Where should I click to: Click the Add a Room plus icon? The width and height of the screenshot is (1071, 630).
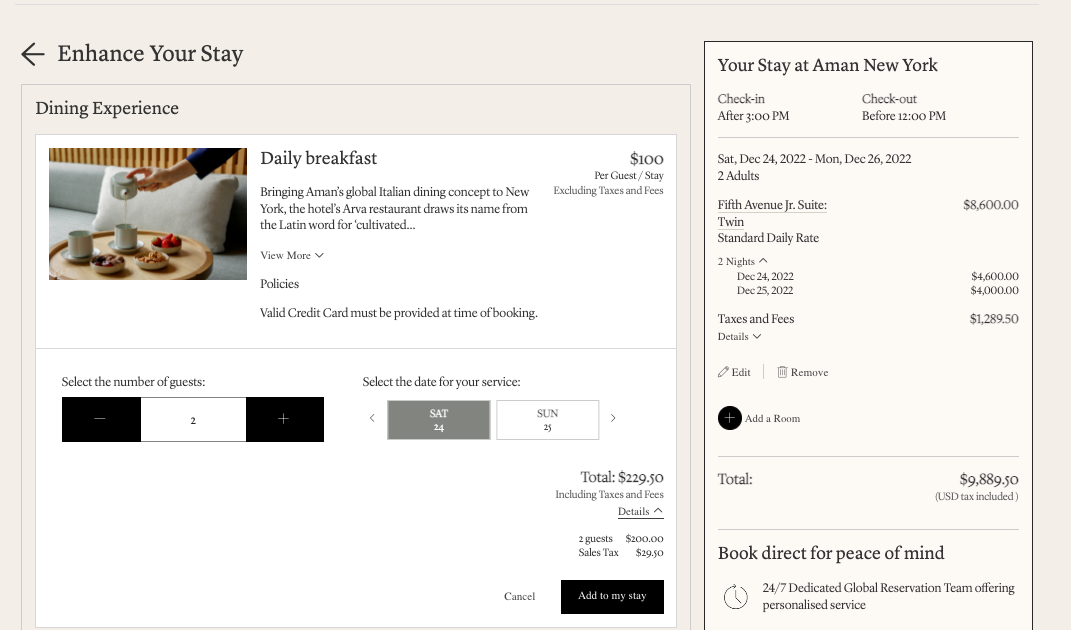729,418
